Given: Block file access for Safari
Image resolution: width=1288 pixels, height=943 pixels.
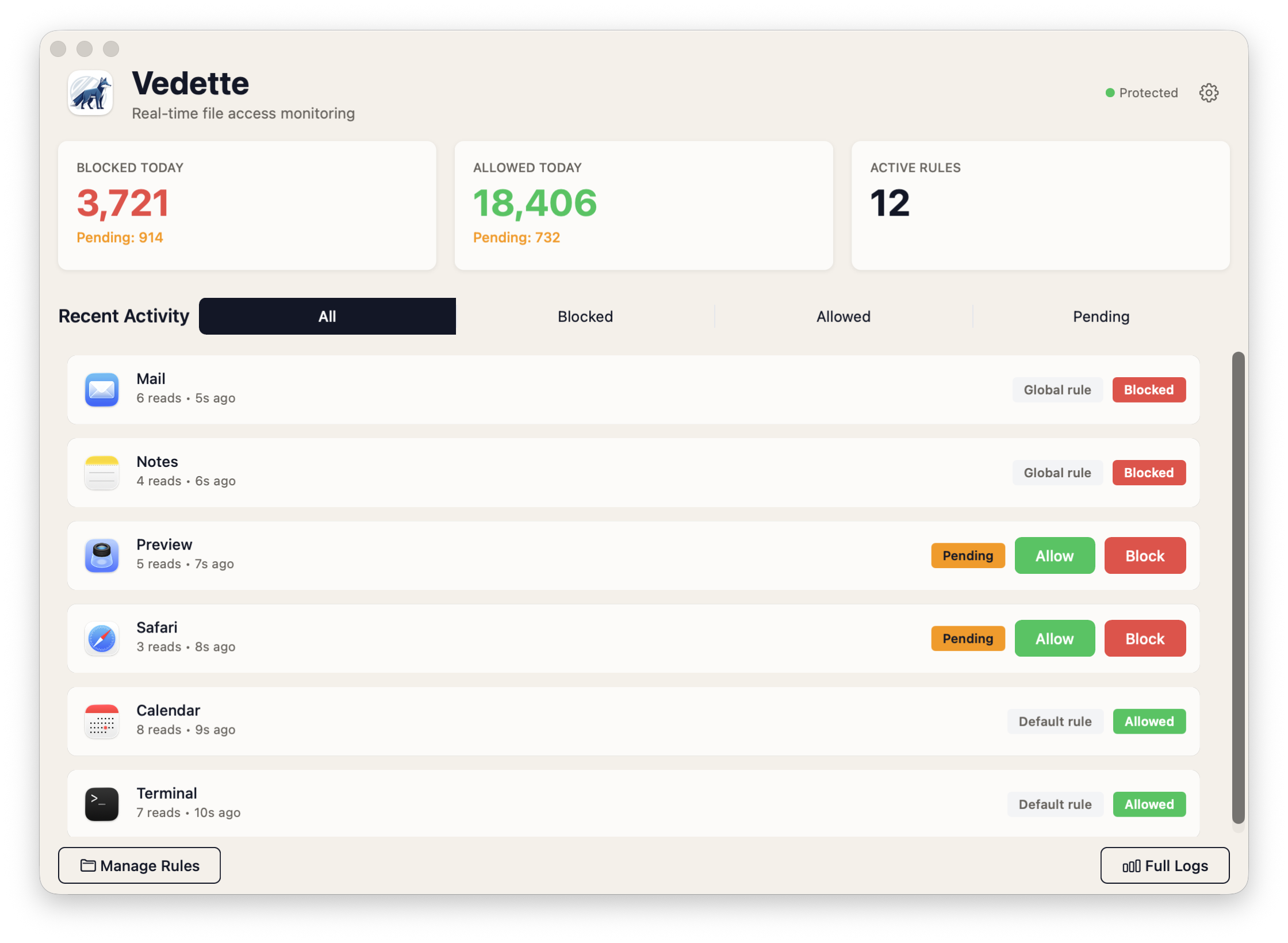Looking at the screenshot, I should pyautogui.click(x=1144, y=638).
